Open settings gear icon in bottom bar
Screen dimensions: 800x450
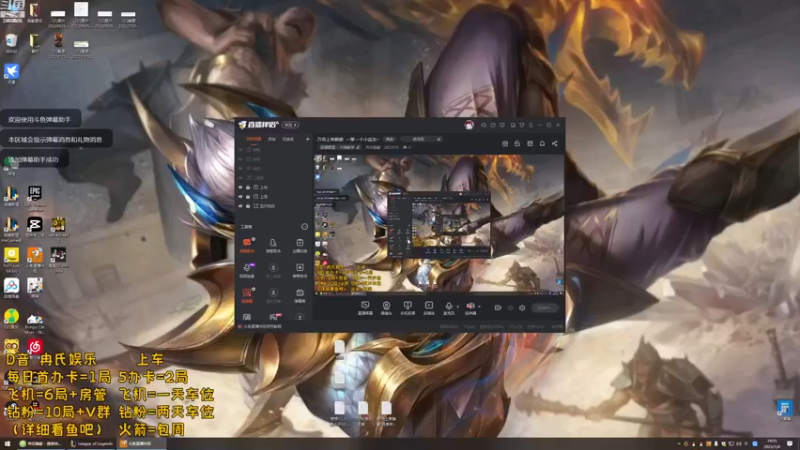coord(522,308)
